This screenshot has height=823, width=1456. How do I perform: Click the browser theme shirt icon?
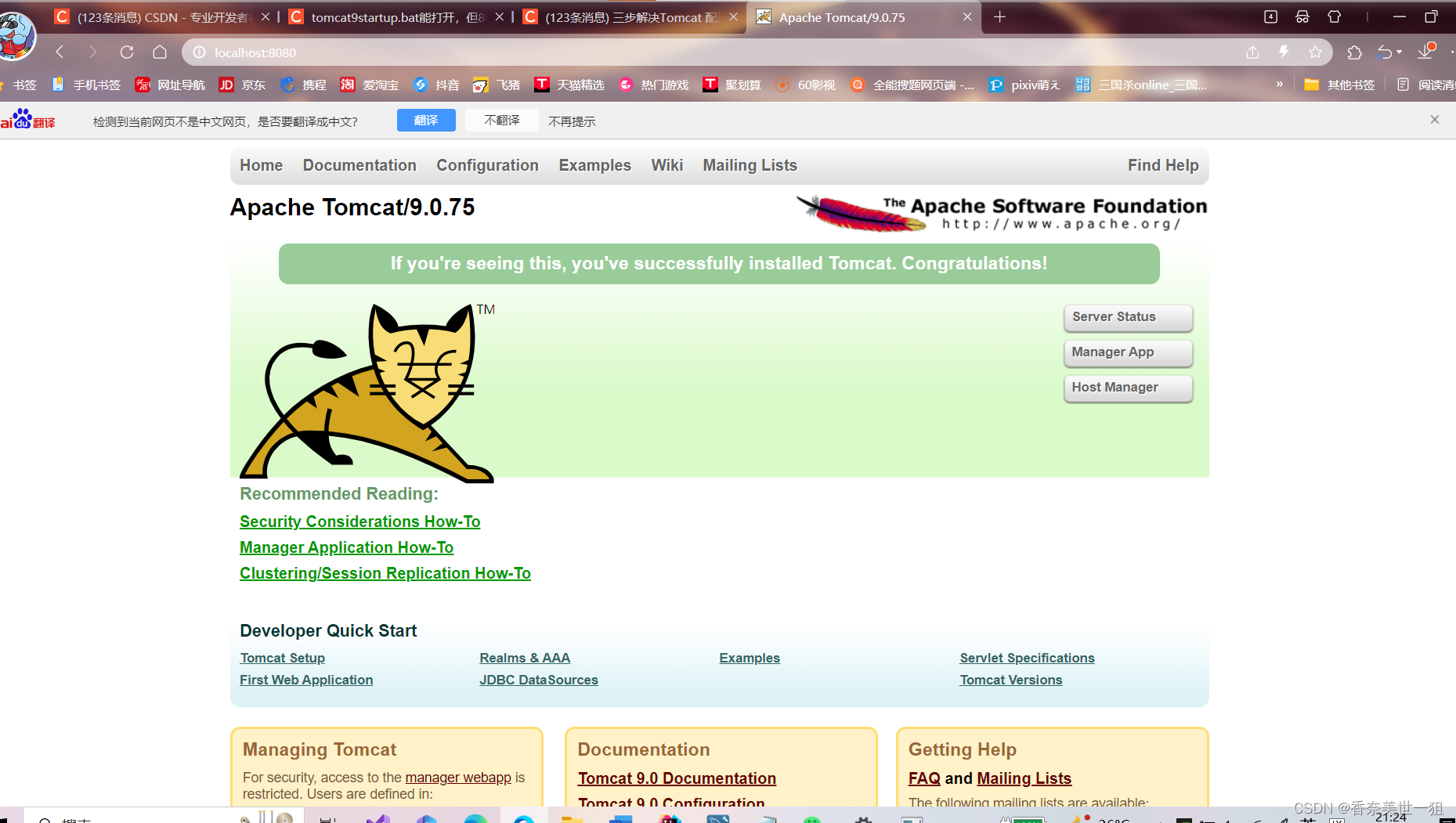[x=1335, y=16]
